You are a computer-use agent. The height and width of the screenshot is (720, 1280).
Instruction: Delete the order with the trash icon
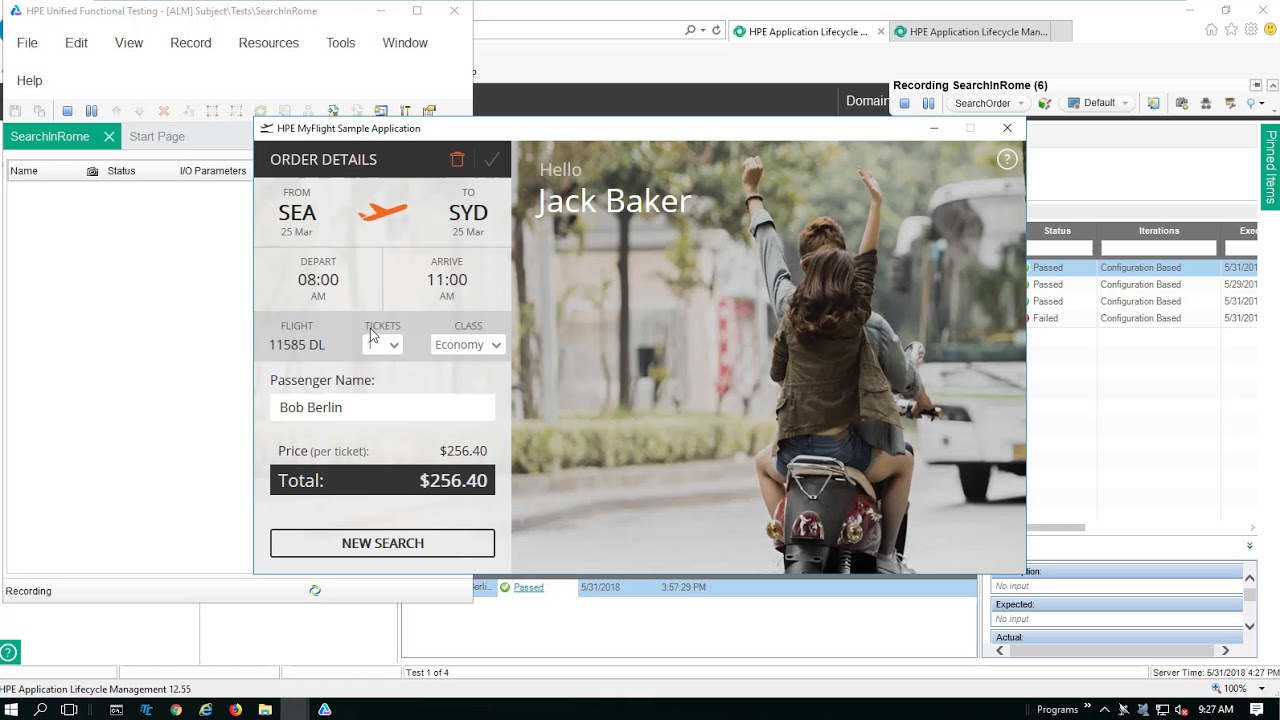coord(457,159)
